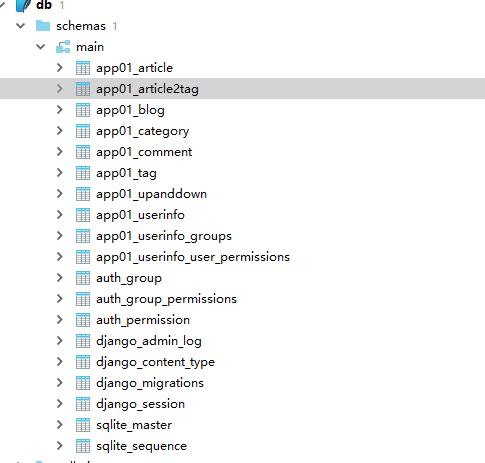Click the main schema icon
Screen dimensions: 485x463
coord(63,47)
